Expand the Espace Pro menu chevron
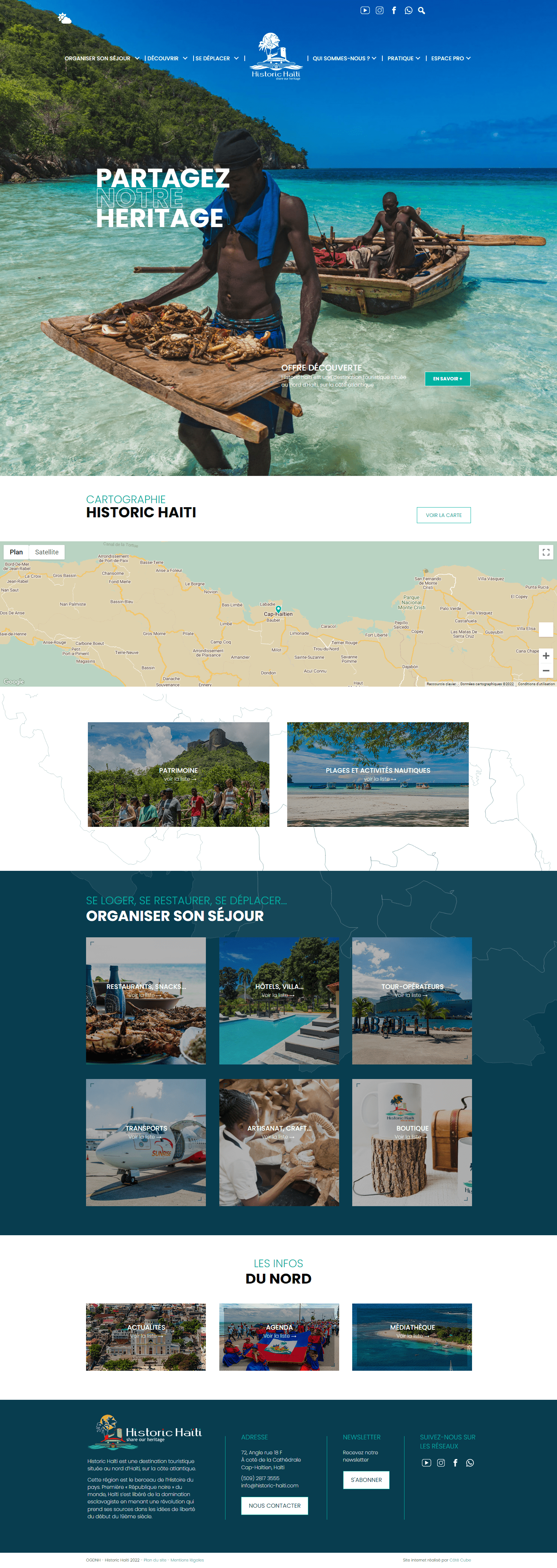The width and height of the screenshot is (557, 1568). click(x=468, y=58)
